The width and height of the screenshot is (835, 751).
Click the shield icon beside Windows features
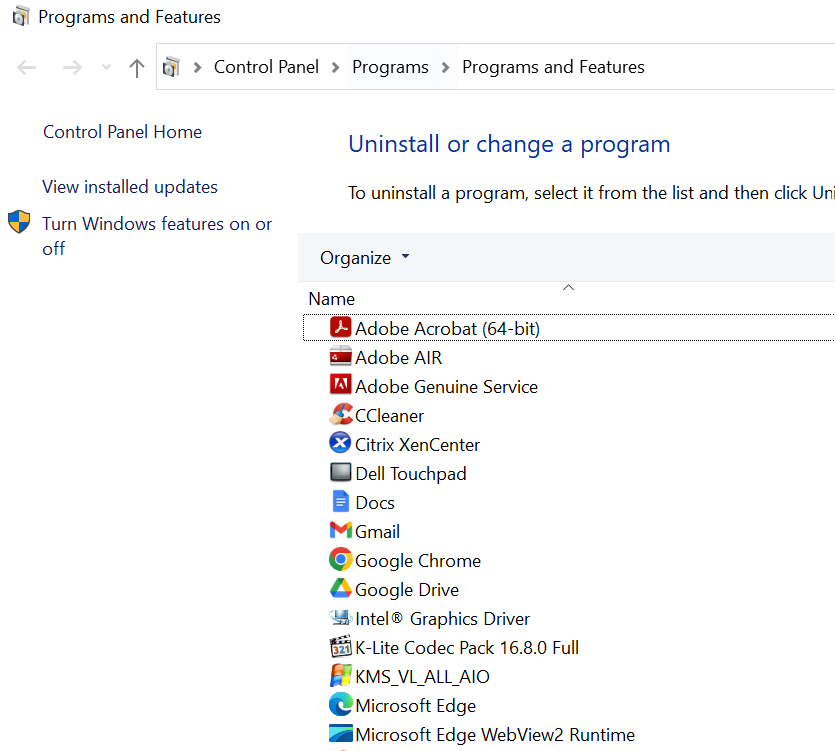[x=19, y=223]
